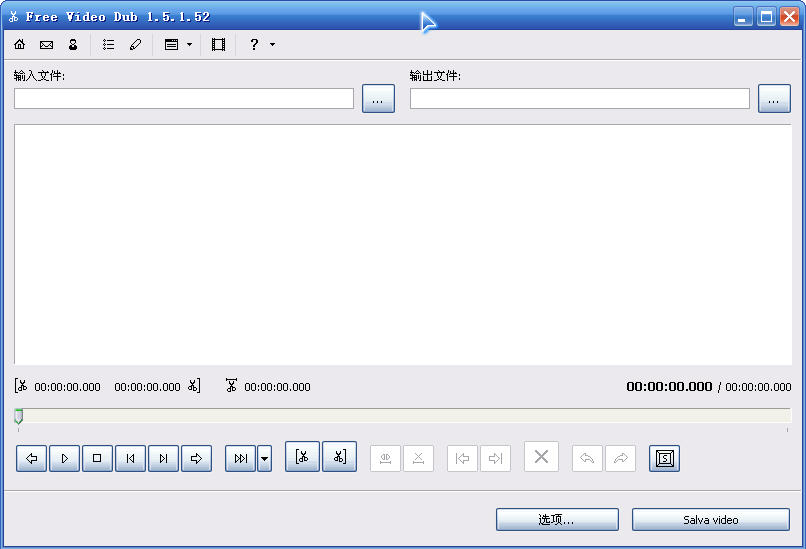Click the empty video preview area
The width and height of the screenshot is (806, 549).
402,245
